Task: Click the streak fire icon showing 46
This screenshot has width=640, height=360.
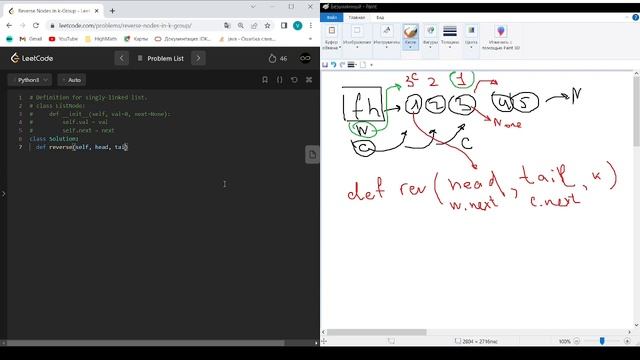Action: [x=278, y=59]
